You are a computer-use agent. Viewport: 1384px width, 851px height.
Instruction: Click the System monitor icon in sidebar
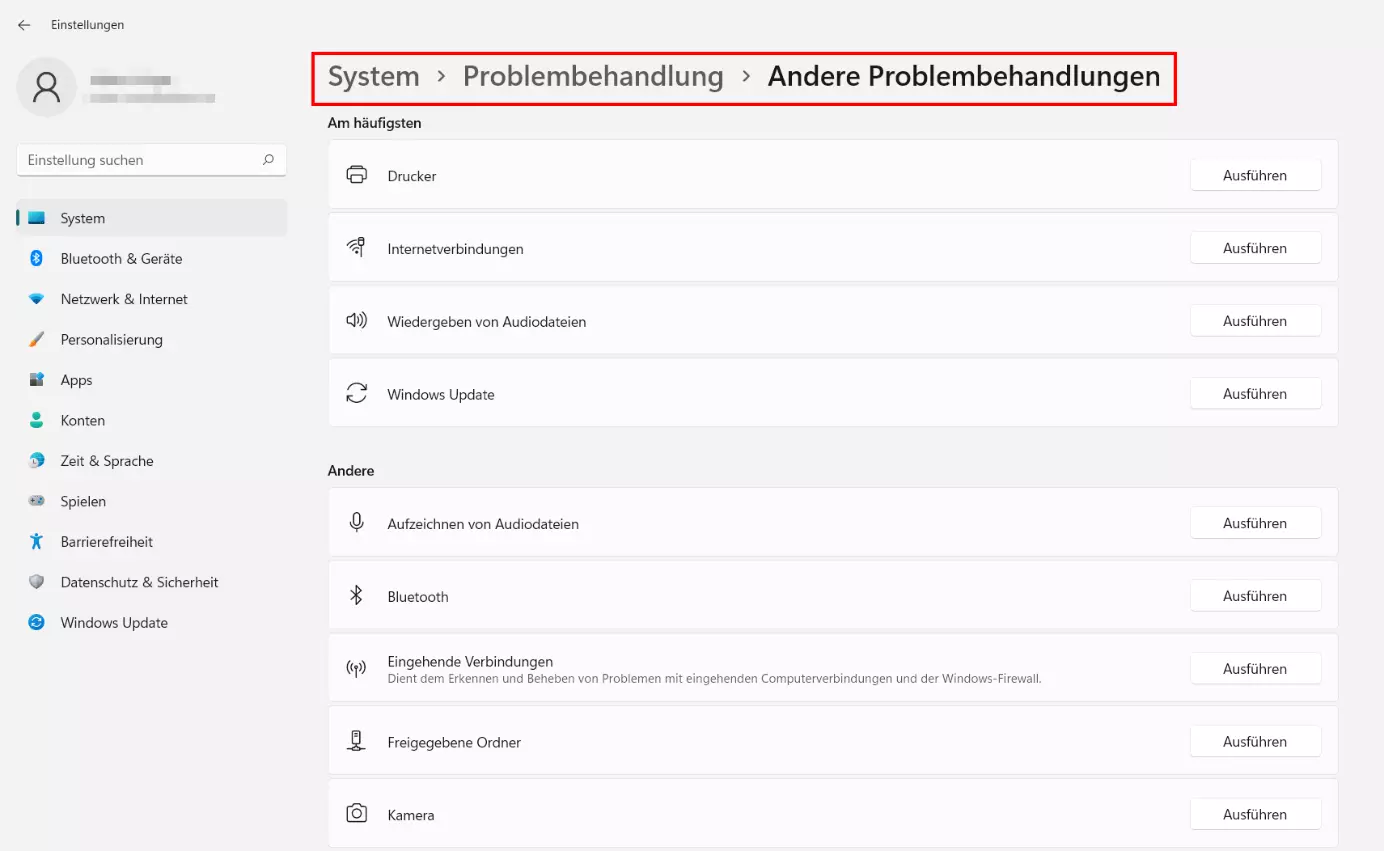[x=37, y=218]
